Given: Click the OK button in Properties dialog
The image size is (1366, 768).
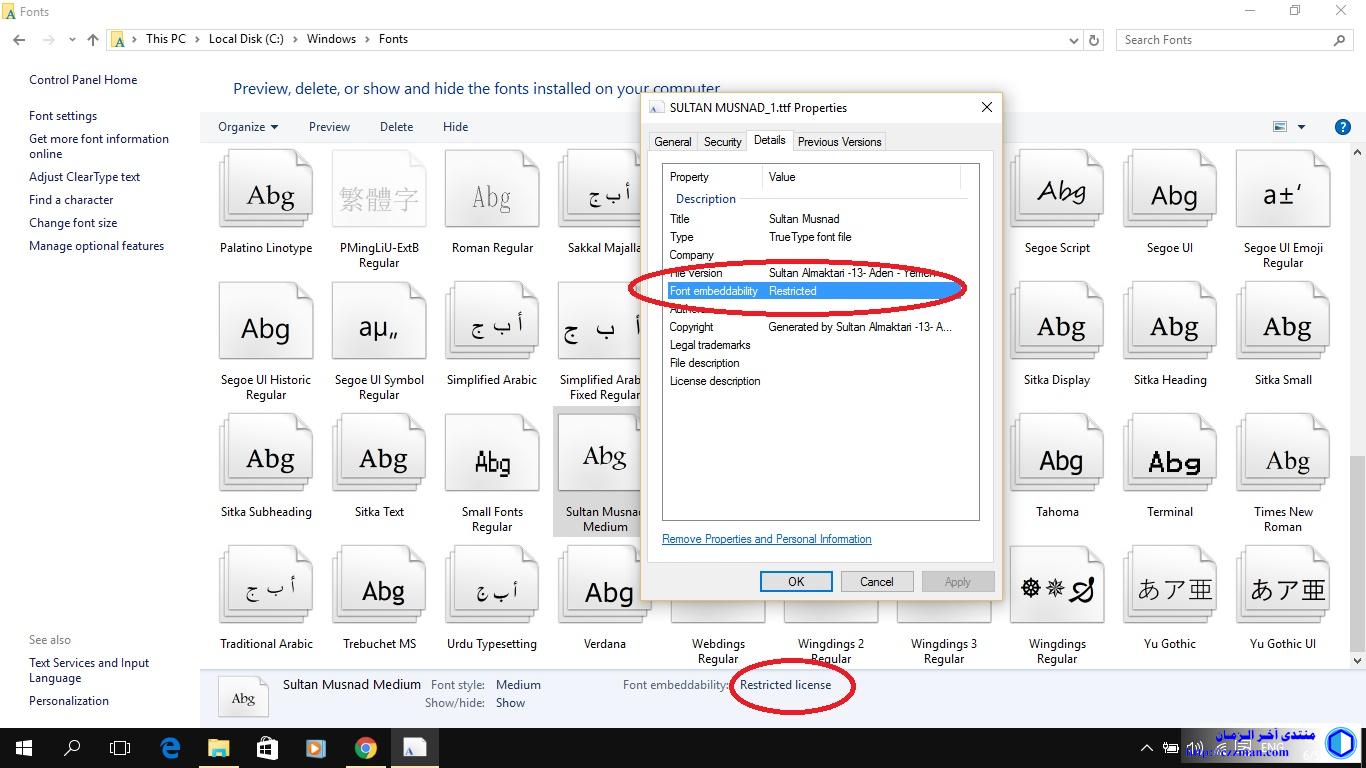Looking at the screenshot, I should point(796,582).
